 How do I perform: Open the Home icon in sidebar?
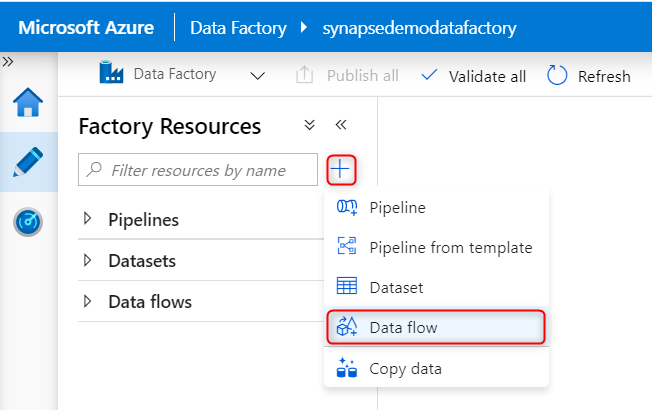28,102
